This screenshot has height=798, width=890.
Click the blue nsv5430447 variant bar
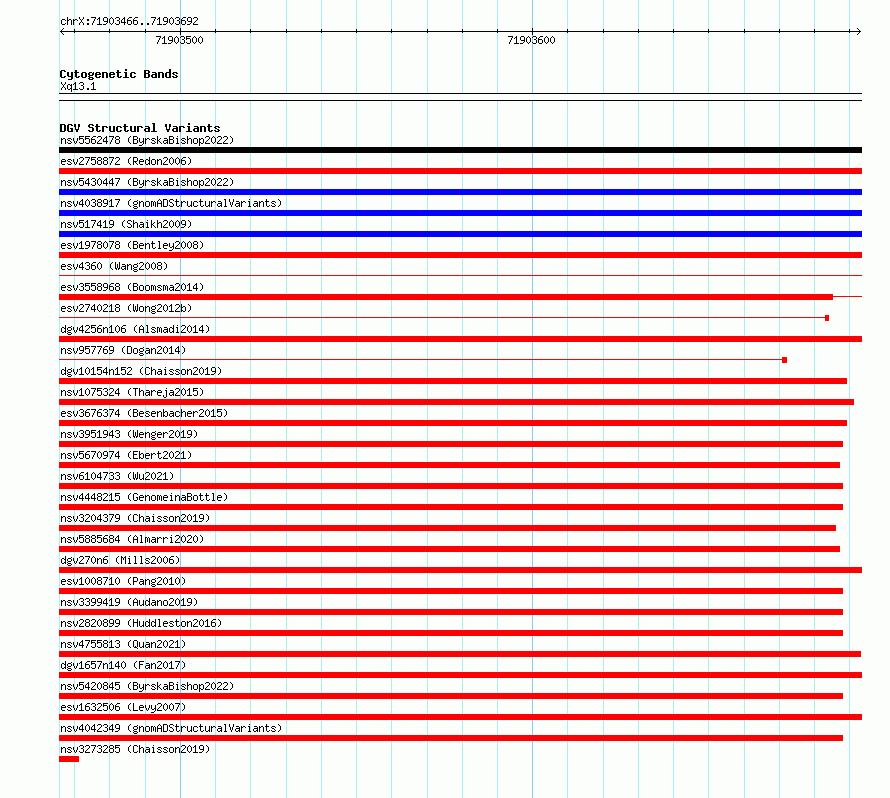460,192
